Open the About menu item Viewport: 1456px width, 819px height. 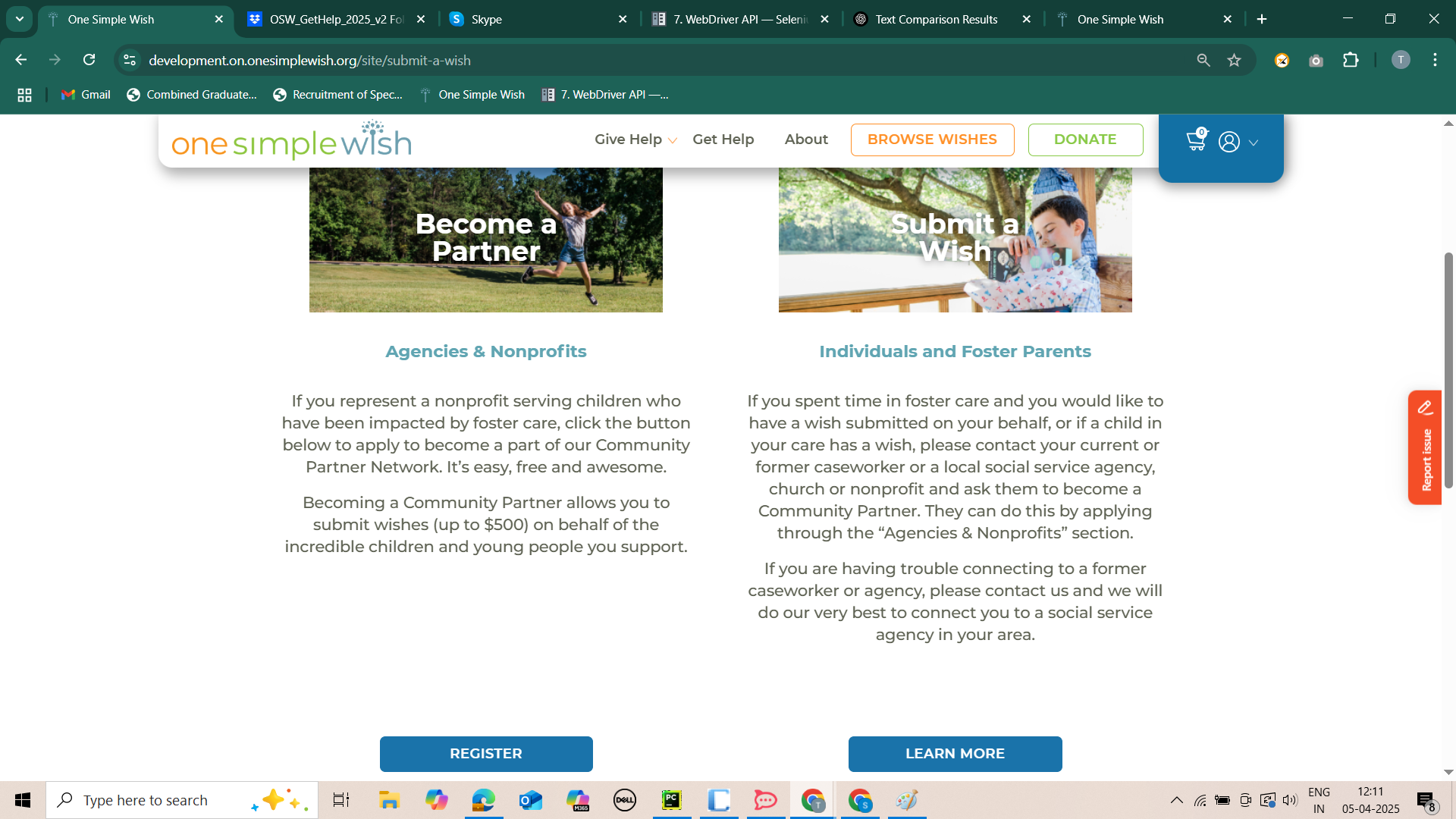point(806,140)
